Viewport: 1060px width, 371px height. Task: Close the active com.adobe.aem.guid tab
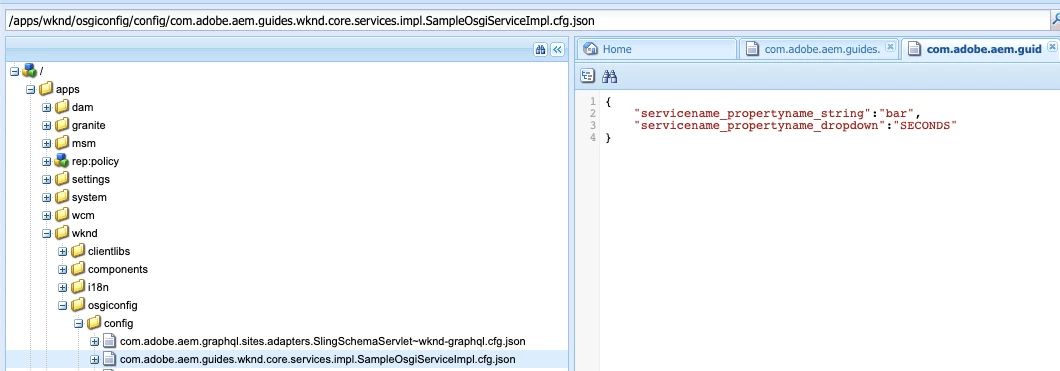tap(1052, 47)
